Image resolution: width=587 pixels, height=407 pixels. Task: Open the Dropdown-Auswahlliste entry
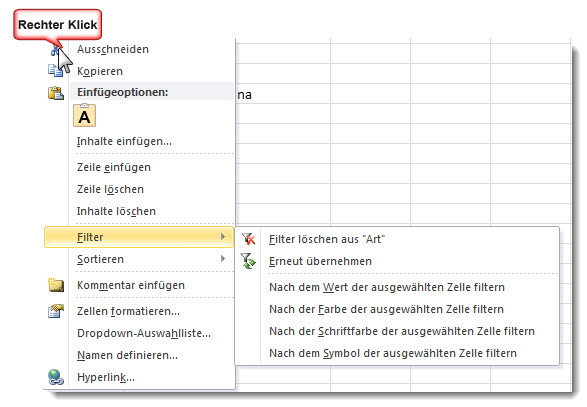[144, 333]
